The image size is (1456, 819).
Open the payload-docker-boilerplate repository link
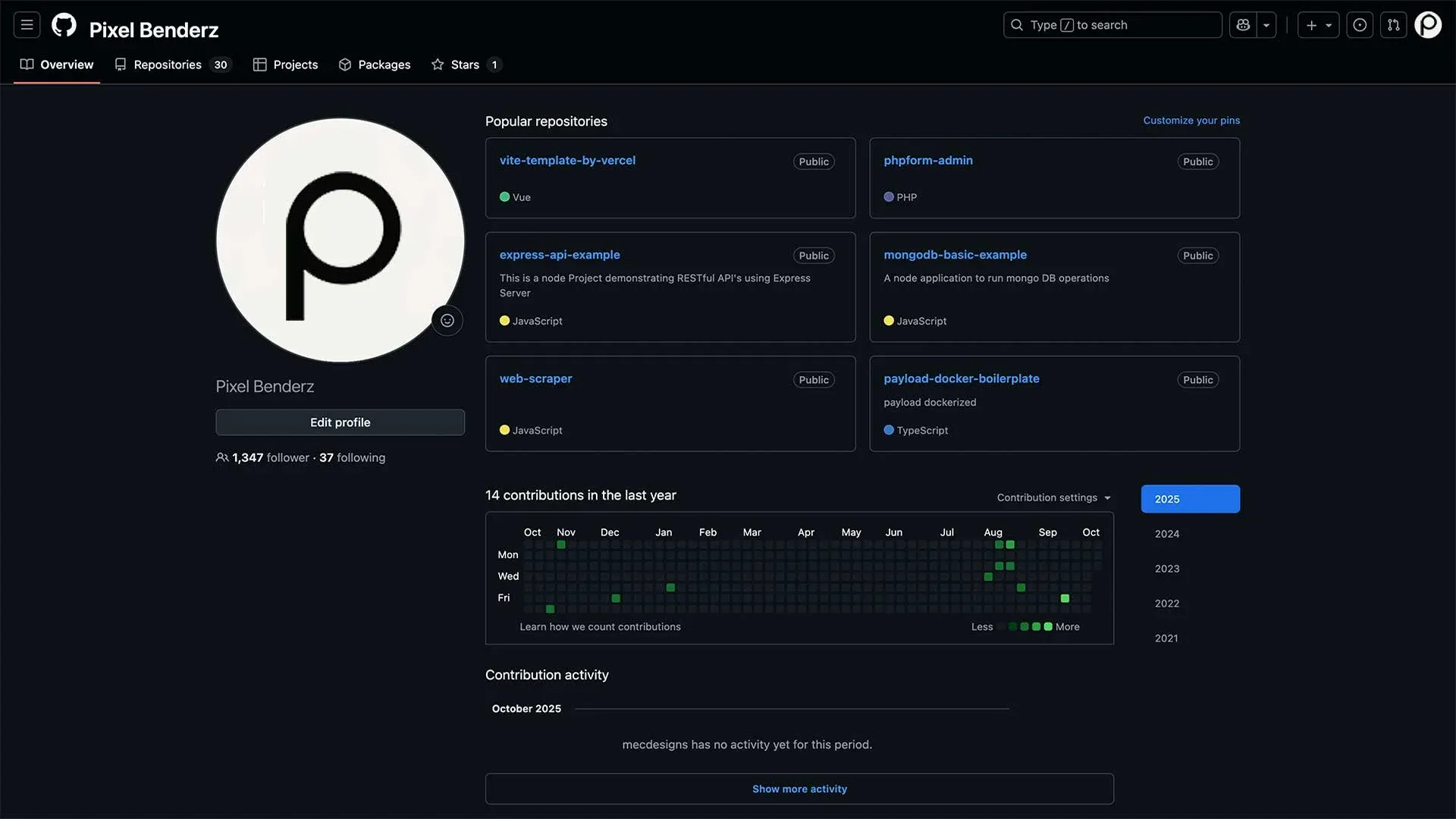(961, 378)
